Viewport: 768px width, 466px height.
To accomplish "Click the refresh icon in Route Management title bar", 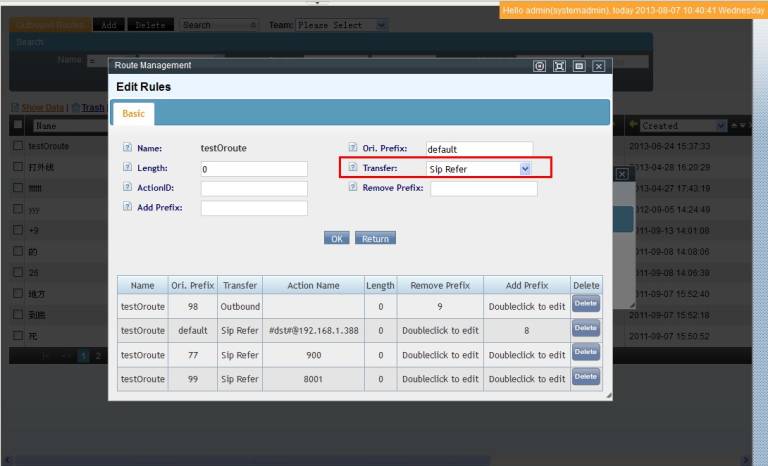I will [540, 66].
